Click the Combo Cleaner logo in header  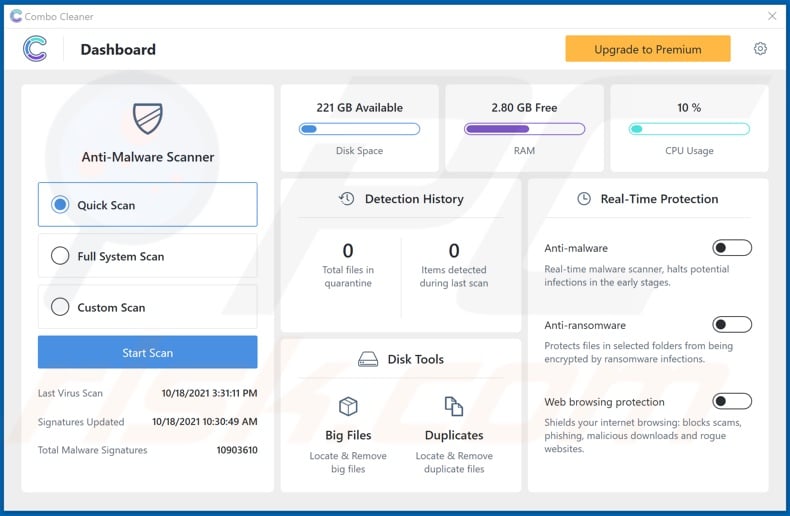click(x=35, y=49)
